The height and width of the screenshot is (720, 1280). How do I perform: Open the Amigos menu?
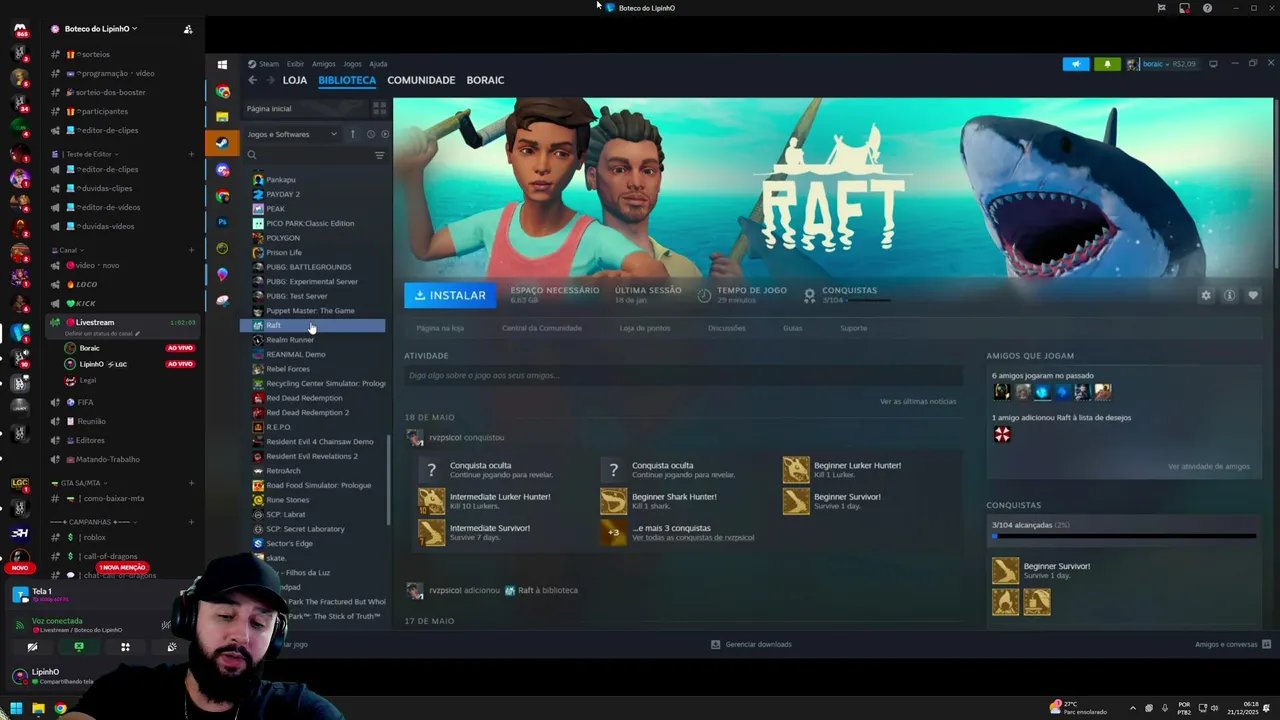[323, 64]
